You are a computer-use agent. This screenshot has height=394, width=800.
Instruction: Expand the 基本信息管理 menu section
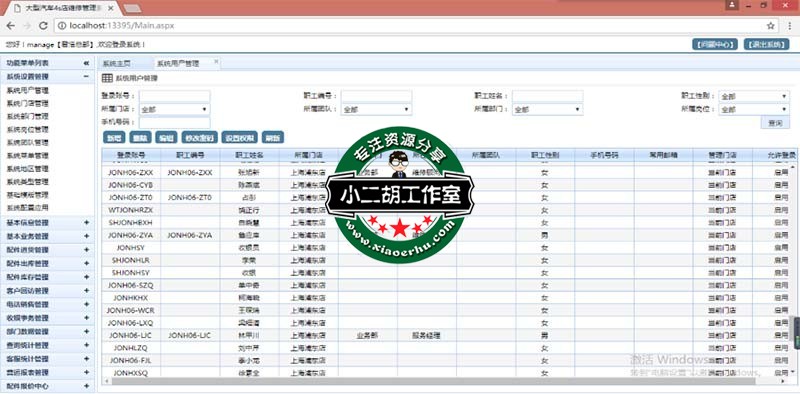coord(86,223)
